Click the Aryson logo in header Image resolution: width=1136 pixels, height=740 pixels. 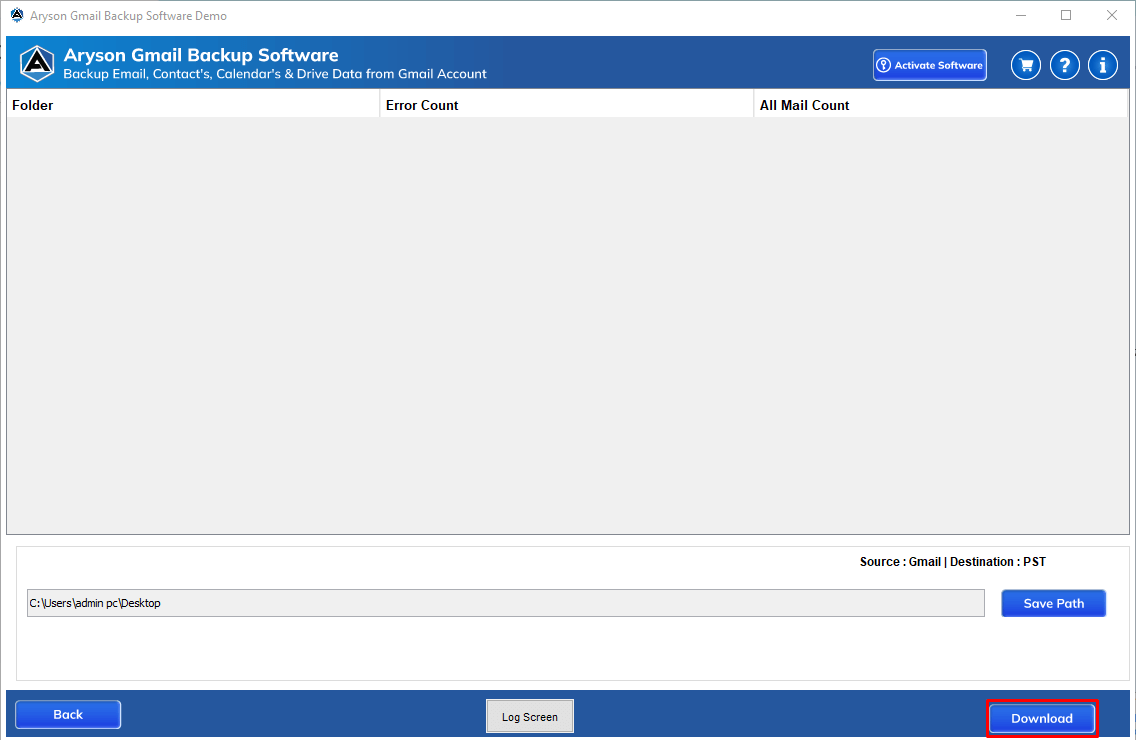(x=37, y=63)
